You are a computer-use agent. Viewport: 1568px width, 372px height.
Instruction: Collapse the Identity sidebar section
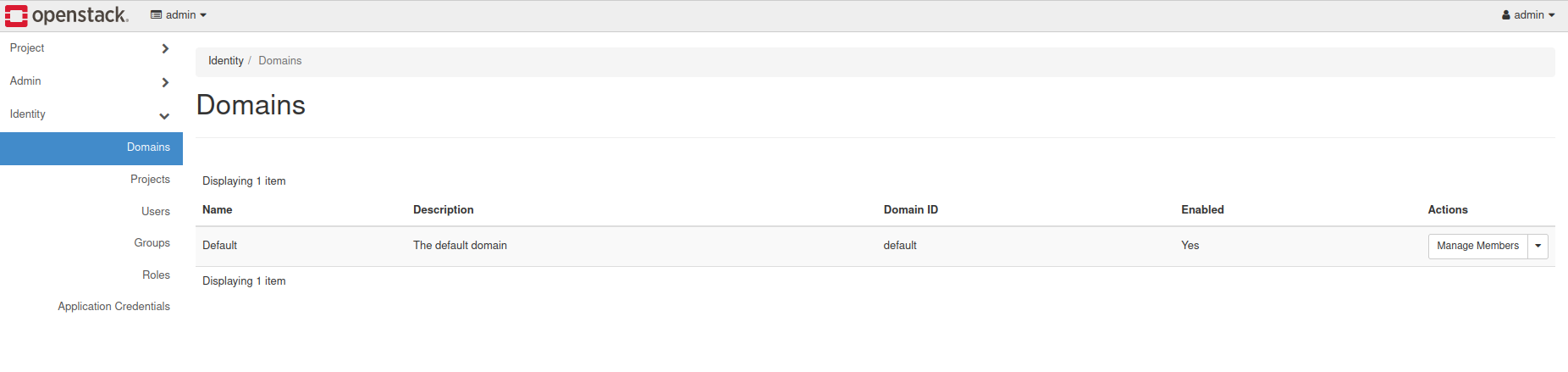pyautogui.click(x=28, y=114)
